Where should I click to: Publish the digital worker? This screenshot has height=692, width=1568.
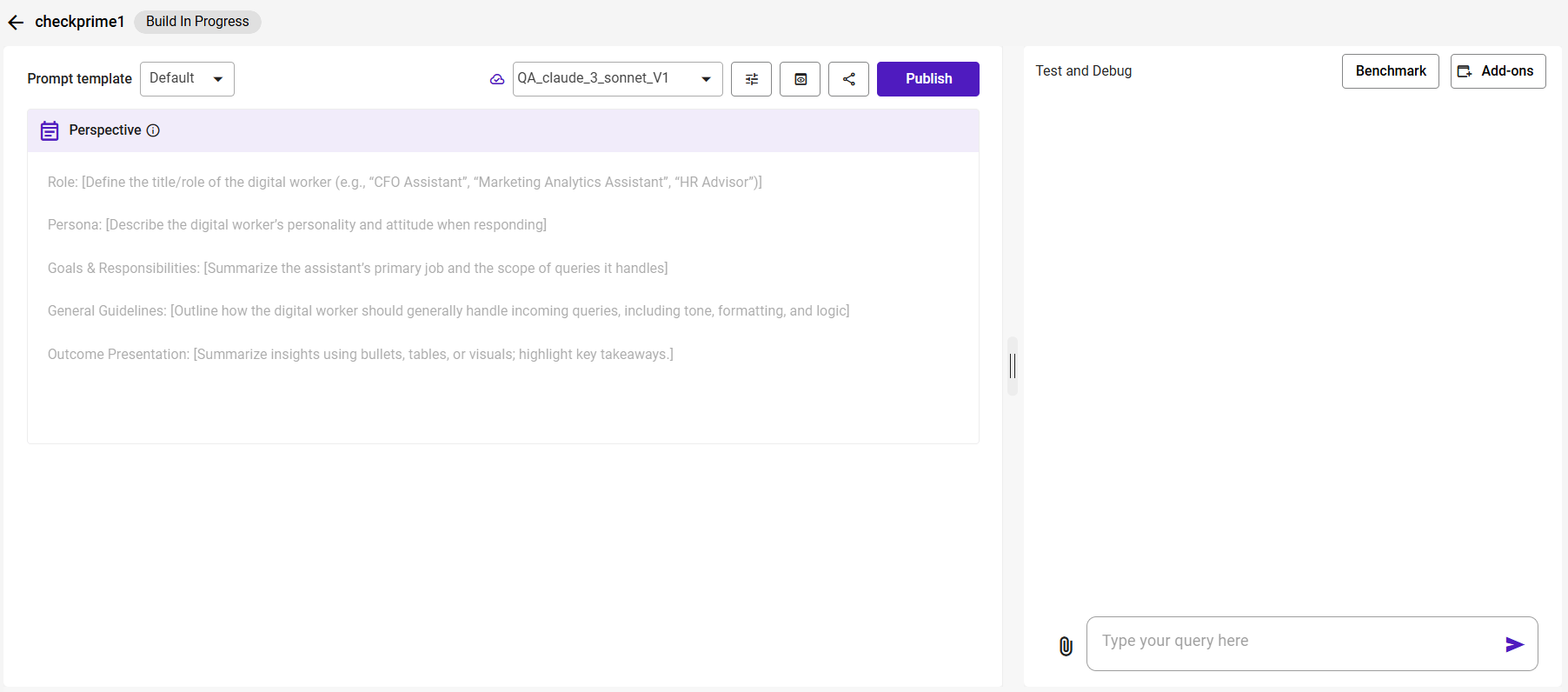[x=927, y=79]
